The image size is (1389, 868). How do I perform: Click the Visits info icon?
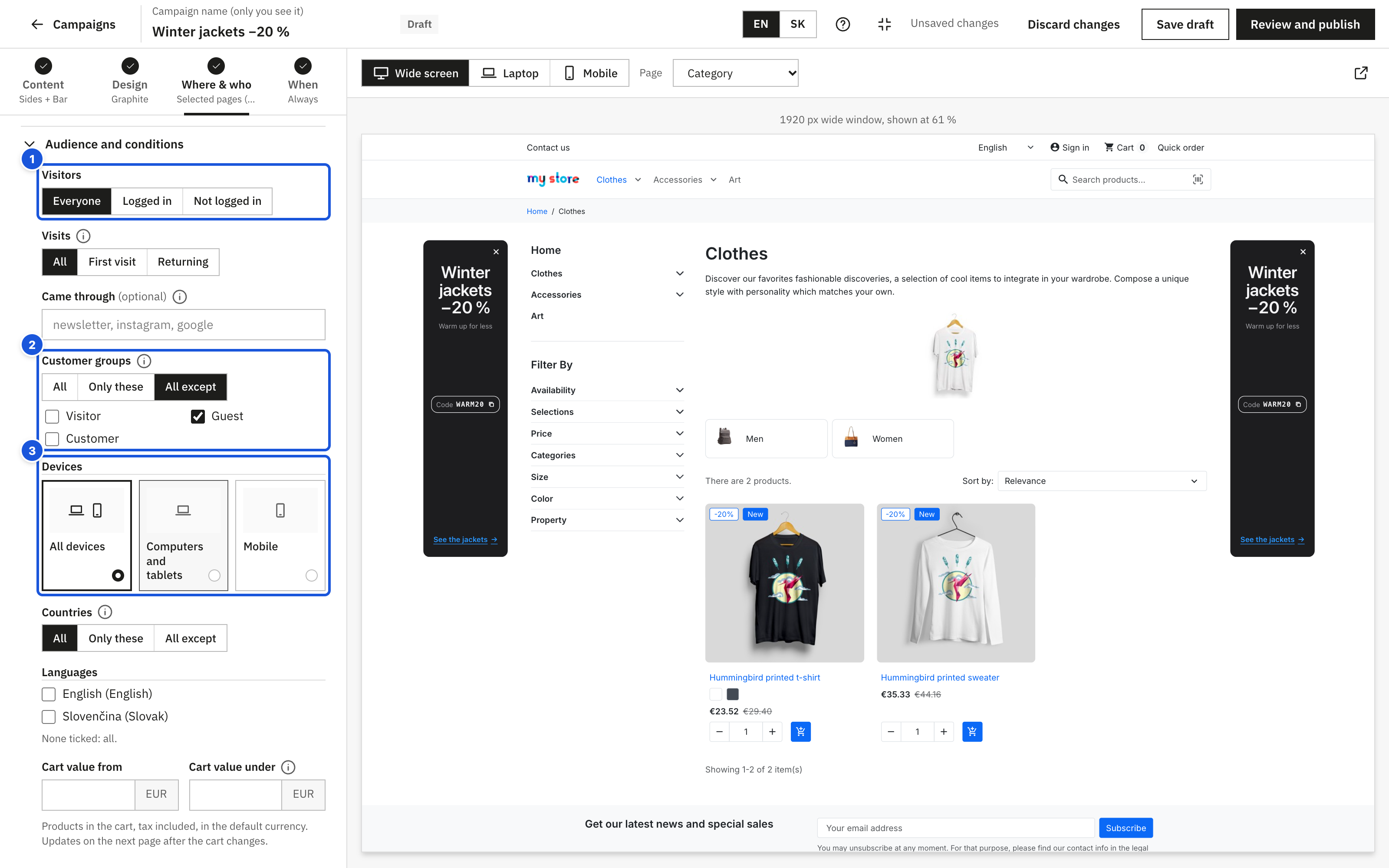(83, 236)
